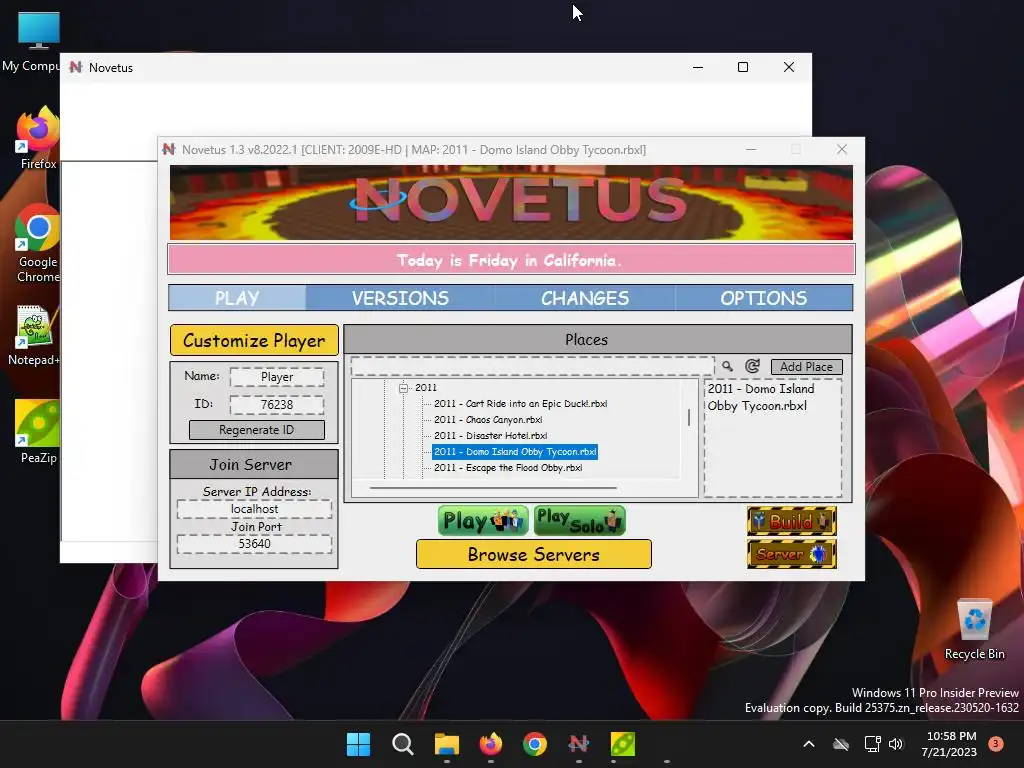Focus the player Name field
The height and width of the screenshot is (768, 1024).
pyautogui.click(x=277, y=377)
